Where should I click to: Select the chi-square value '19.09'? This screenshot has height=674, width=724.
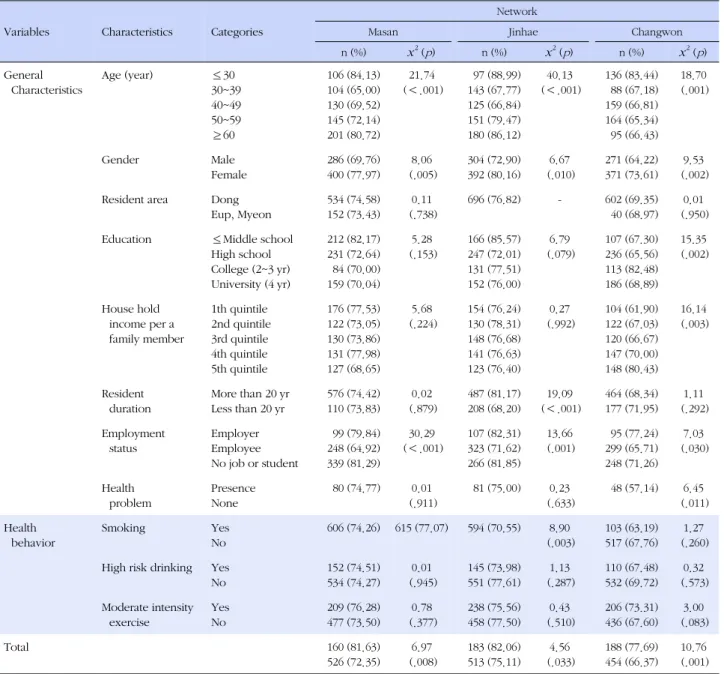click(x=560, y=394)
